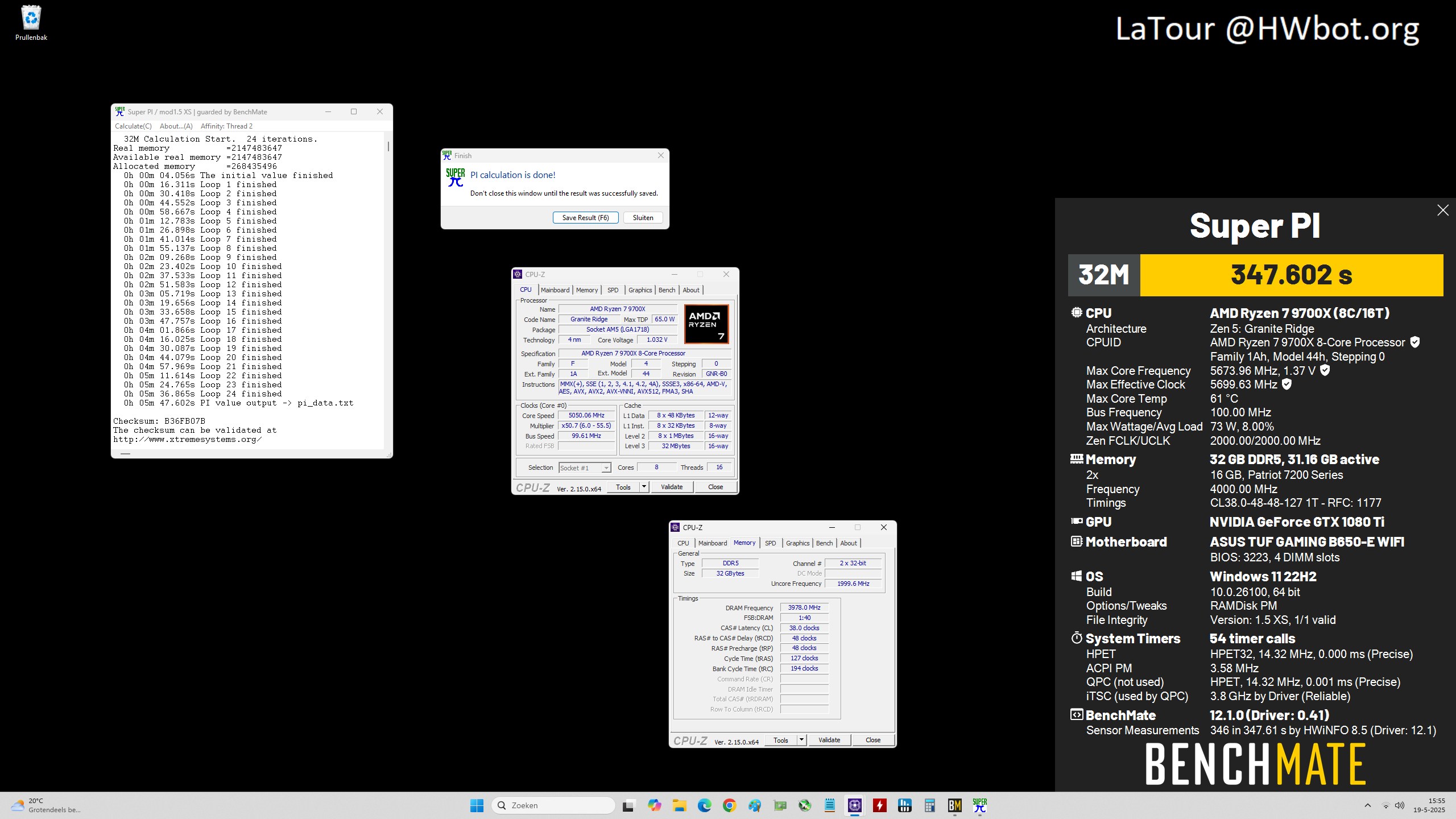
Task: Open Bench tab in upper CPU-Z window
Action: 667,290
